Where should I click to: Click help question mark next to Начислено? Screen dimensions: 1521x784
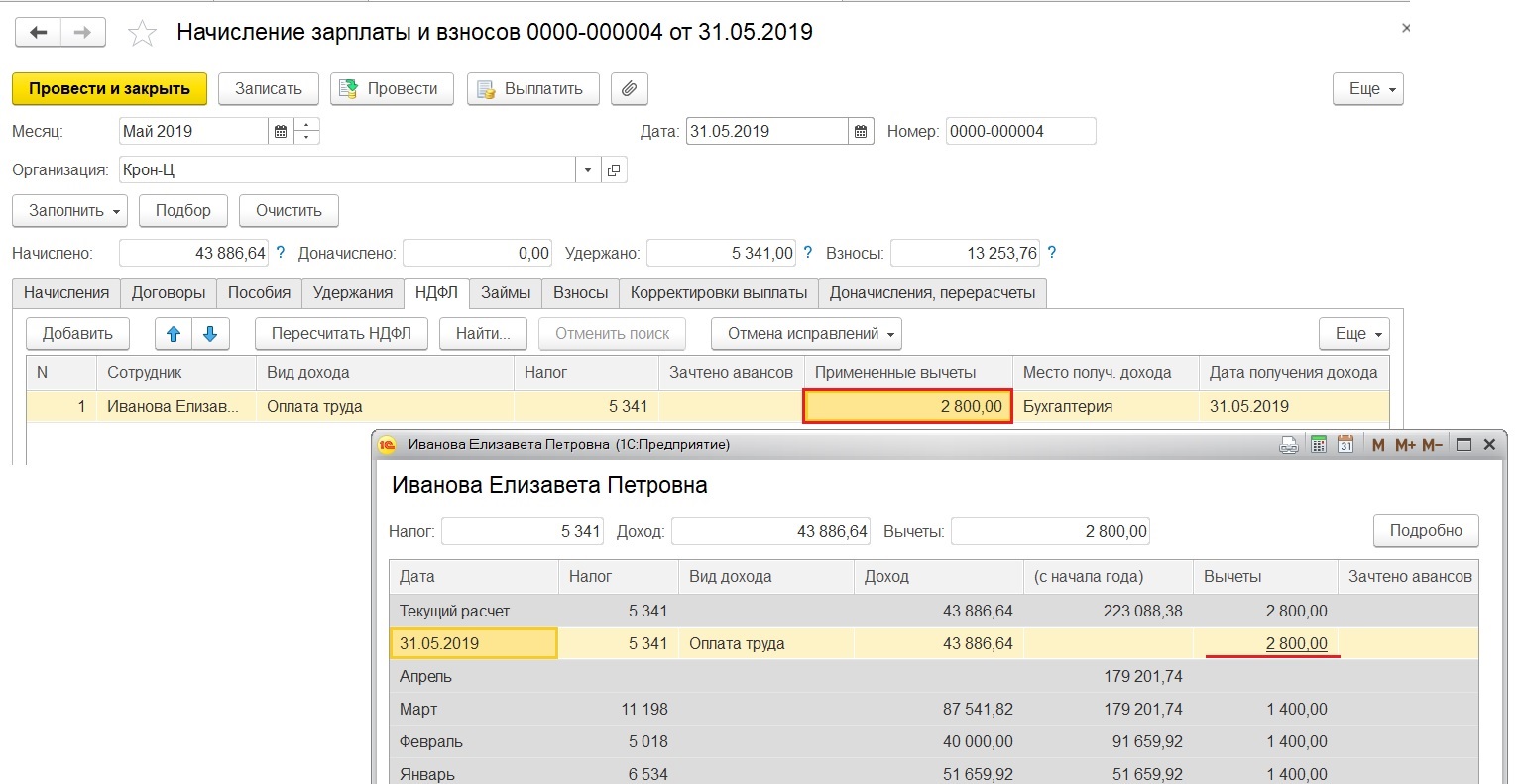point(281,253)
